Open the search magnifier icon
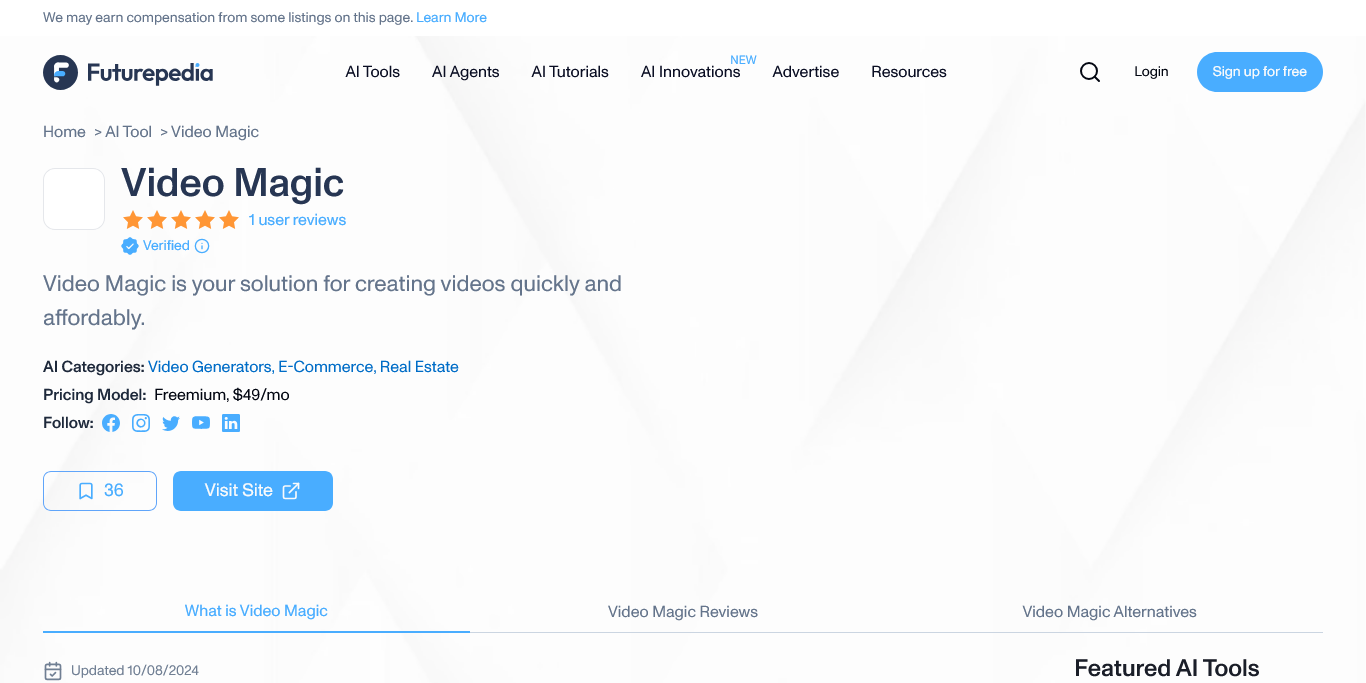 tap(1090, 72)
